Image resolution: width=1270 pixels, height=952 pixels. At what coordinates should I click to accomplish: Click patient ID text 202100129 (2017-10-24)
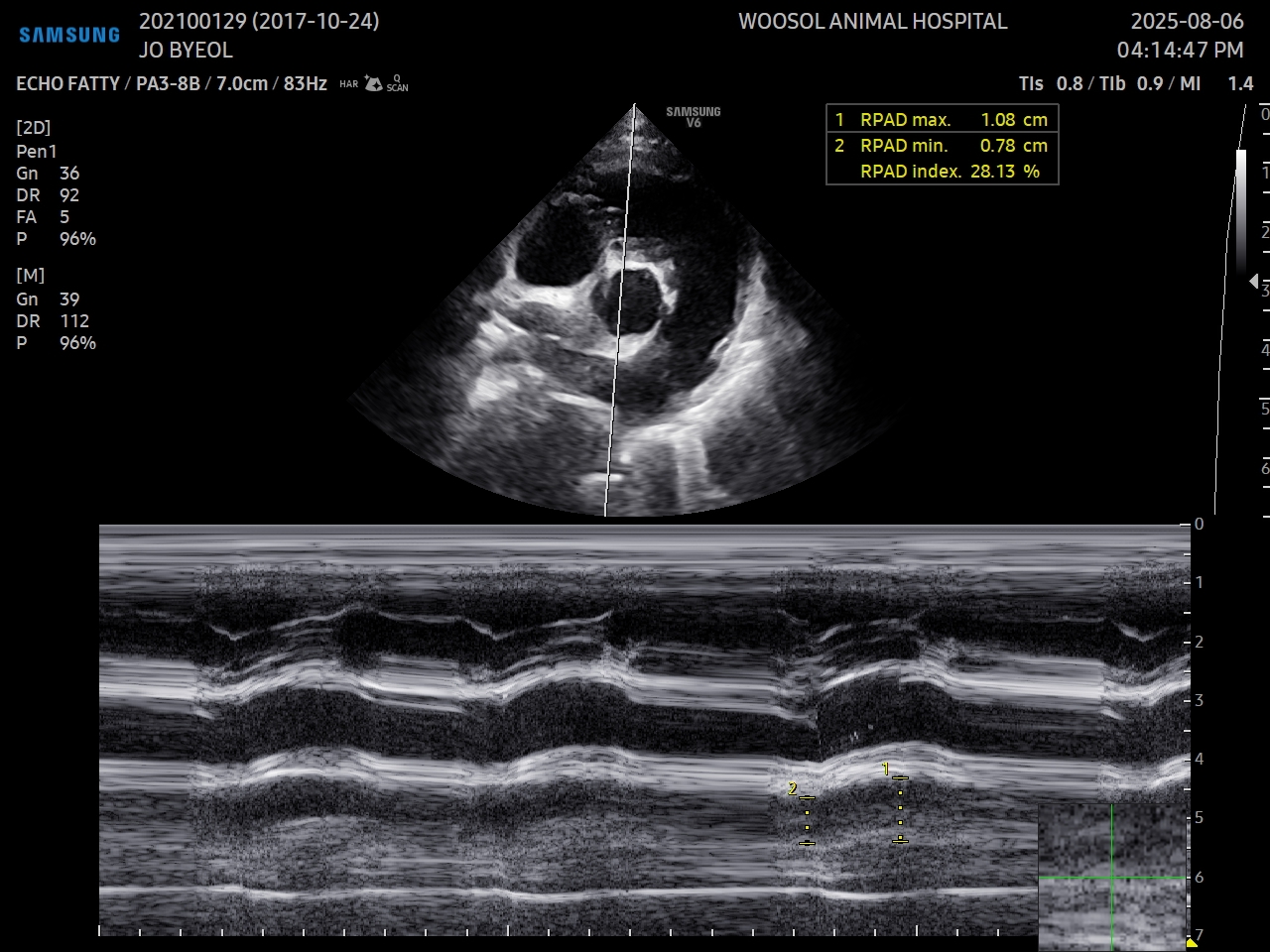click(259, 22)
